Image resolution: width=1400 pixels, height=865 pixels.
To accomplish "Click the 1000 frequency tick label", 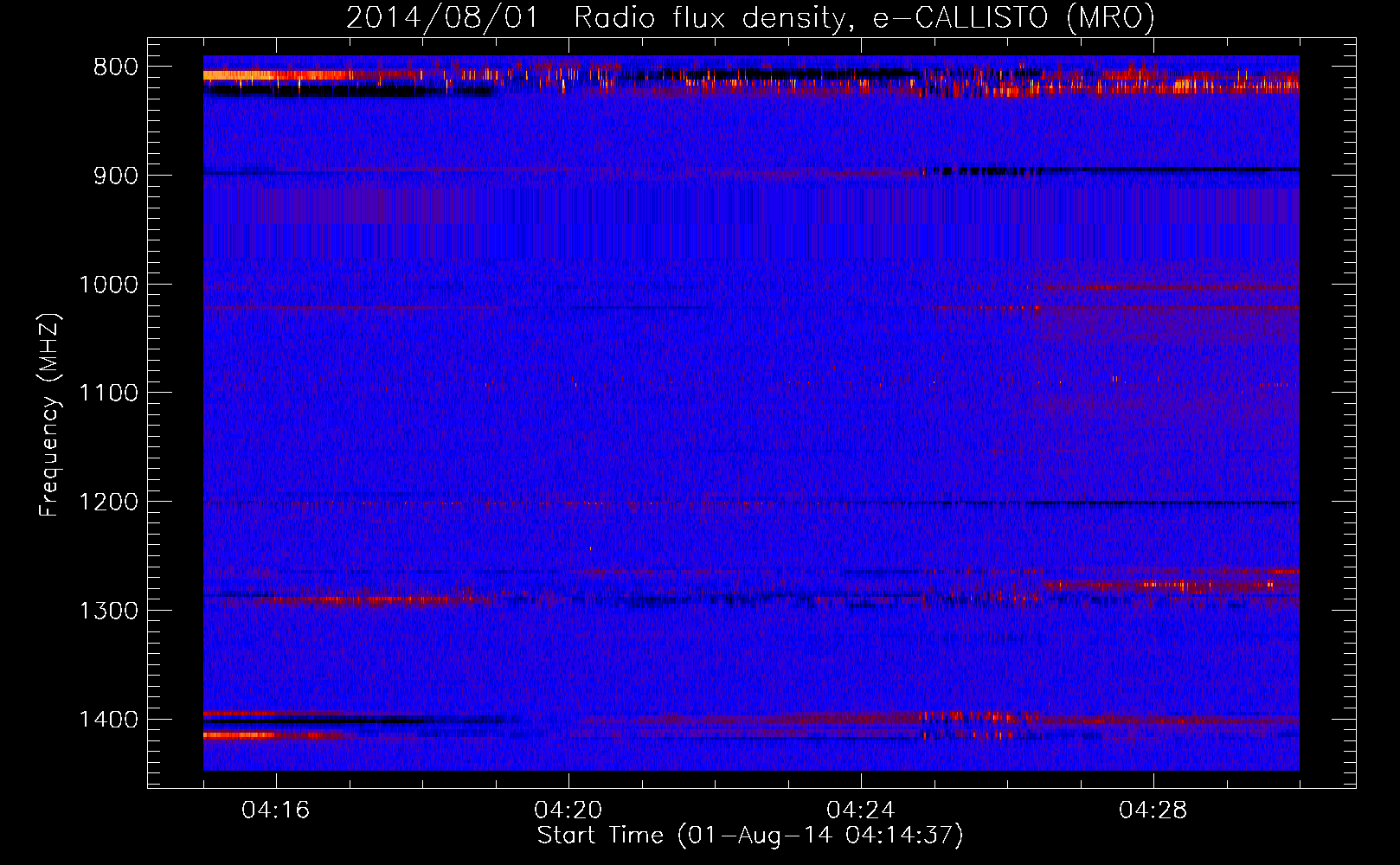I will (x=108, y=285).
